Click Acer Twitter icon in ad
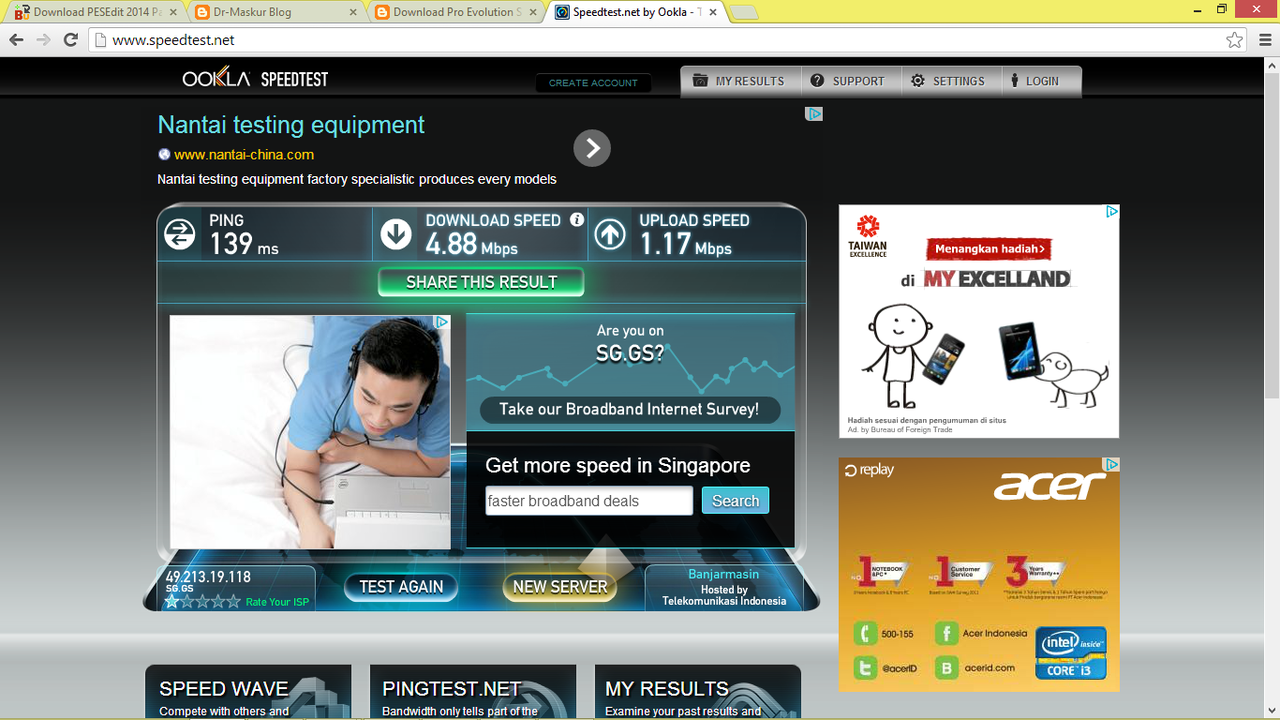This screenshot has width=1280, height=720. (865, 667)
